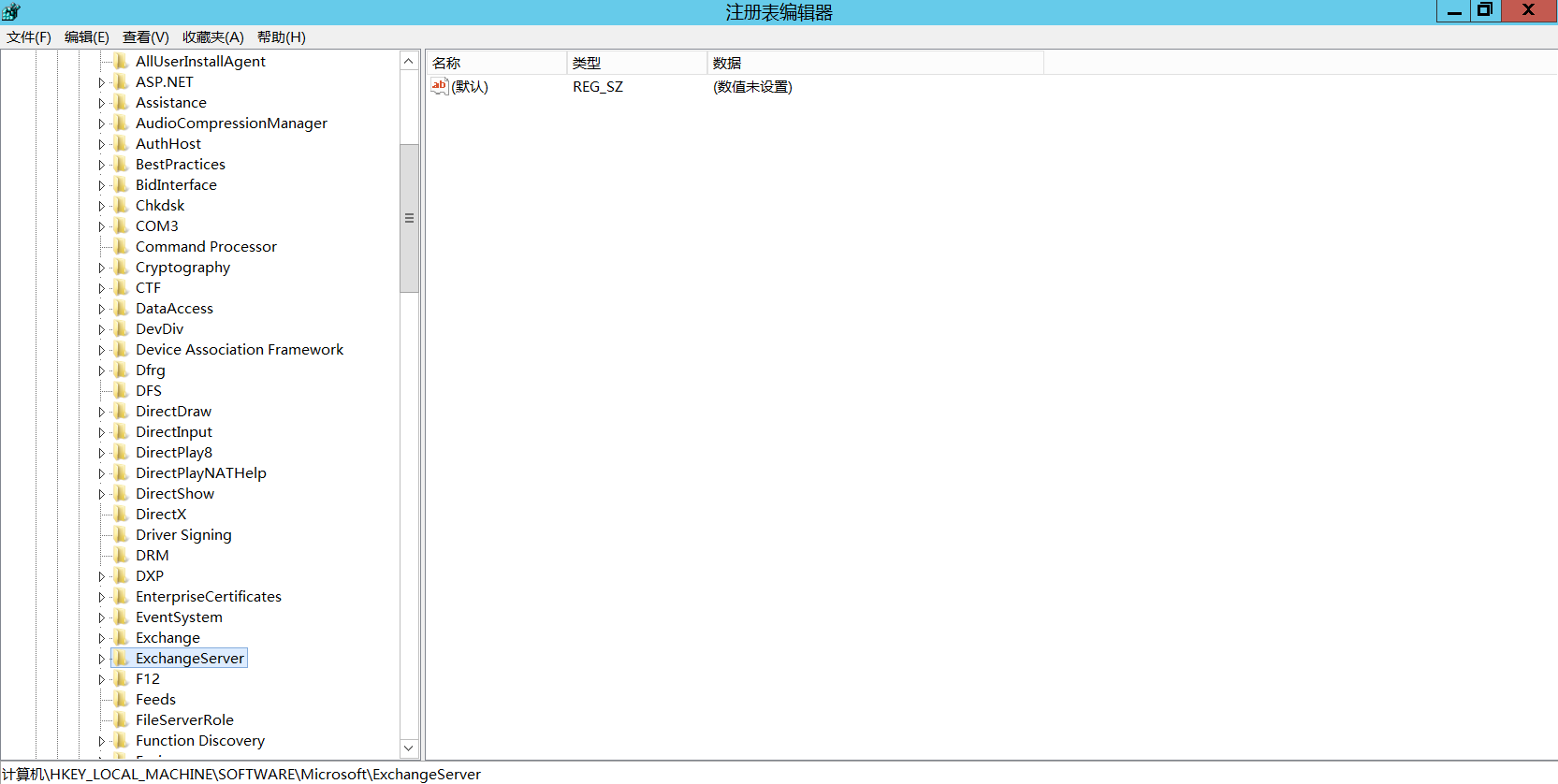Viewport: 1558px width, 784px height.
Task: Click the folder icon next to BidInterface
Action: tap(122, 185)
